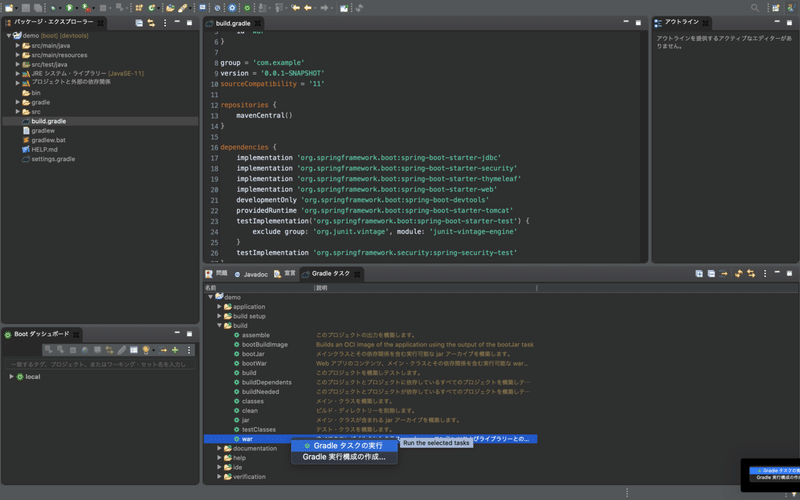Screen dimensions: 800x500
Task: Select HELP.md in Package Explorer
Action: click(x=44, y=149)
